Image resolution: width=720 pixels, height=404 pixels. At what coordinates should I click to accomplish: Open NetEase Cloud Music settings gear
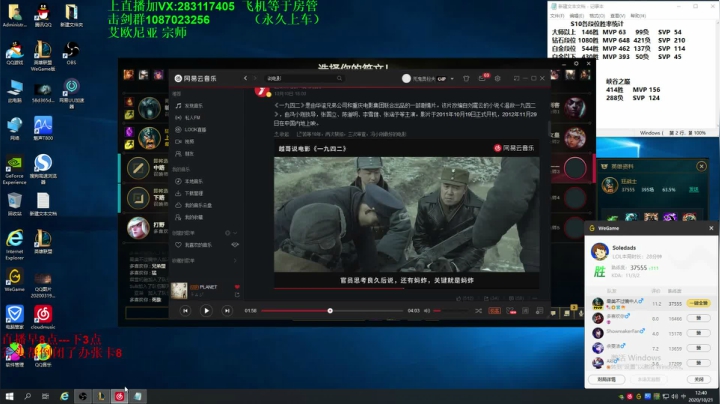[497, 79]
